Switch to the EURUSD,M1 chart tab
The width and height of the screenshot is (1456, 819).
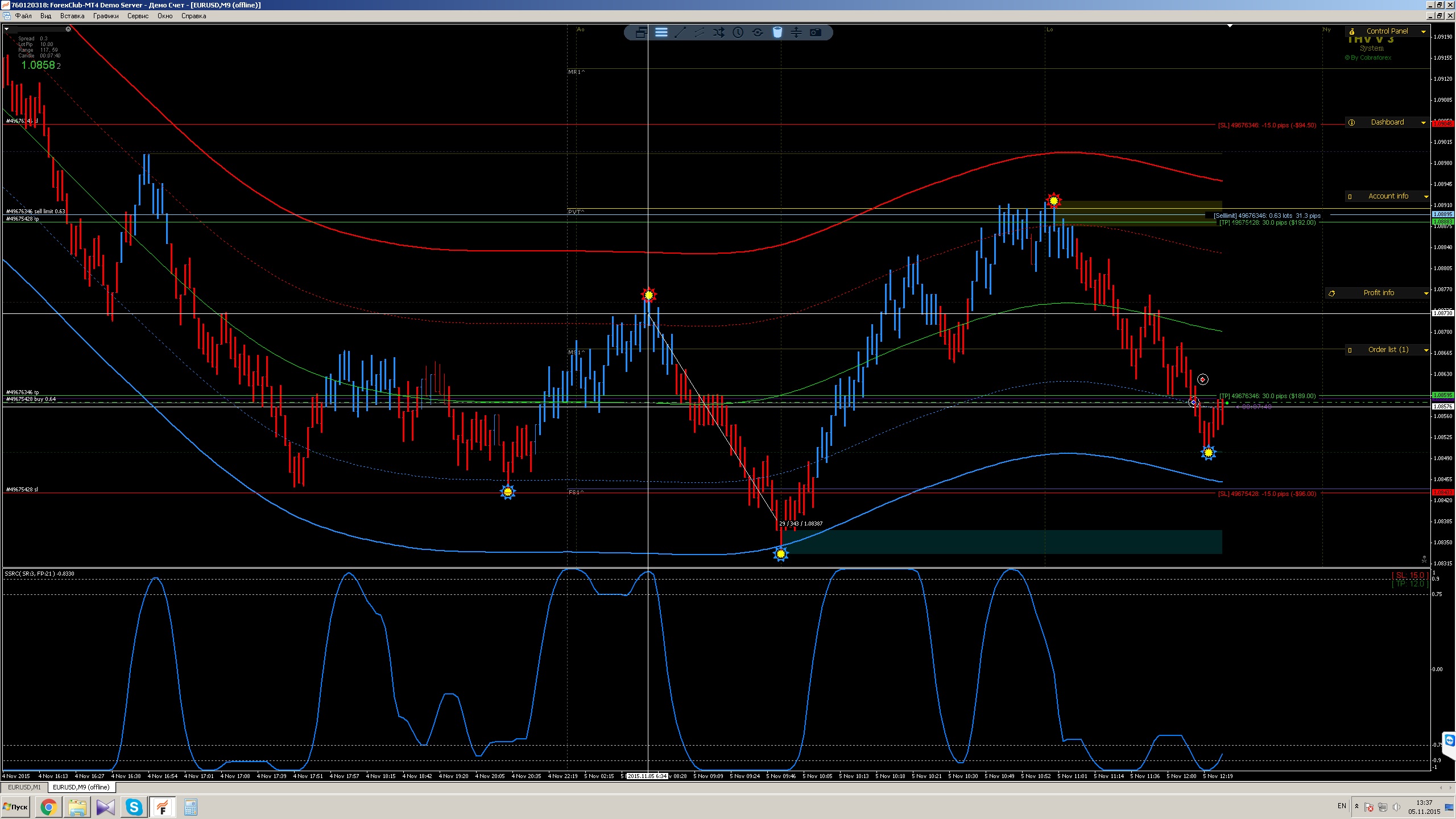[x=24, y=787]
